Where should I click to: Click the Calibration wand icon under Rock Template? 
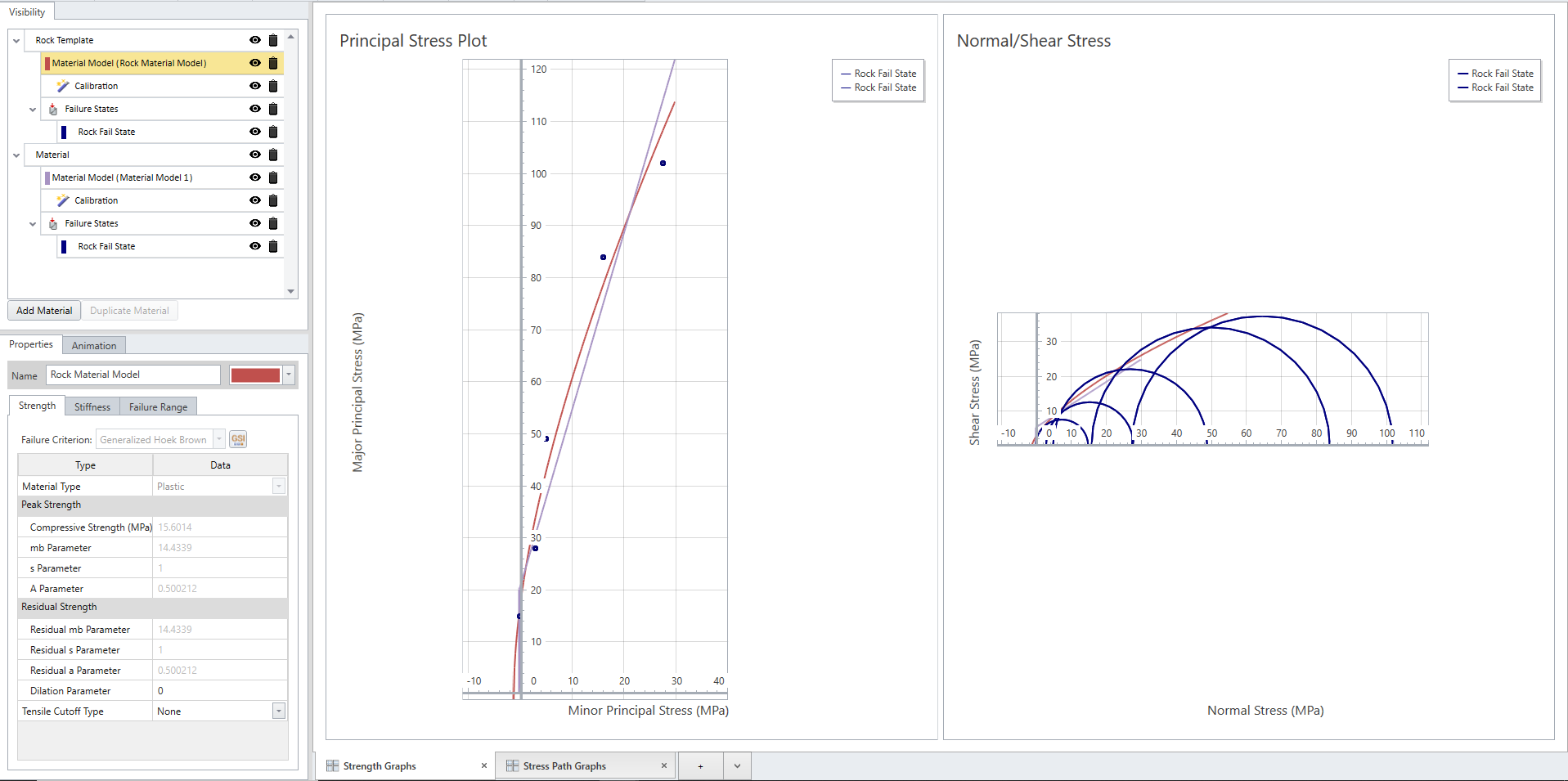(x=63, y=86)
